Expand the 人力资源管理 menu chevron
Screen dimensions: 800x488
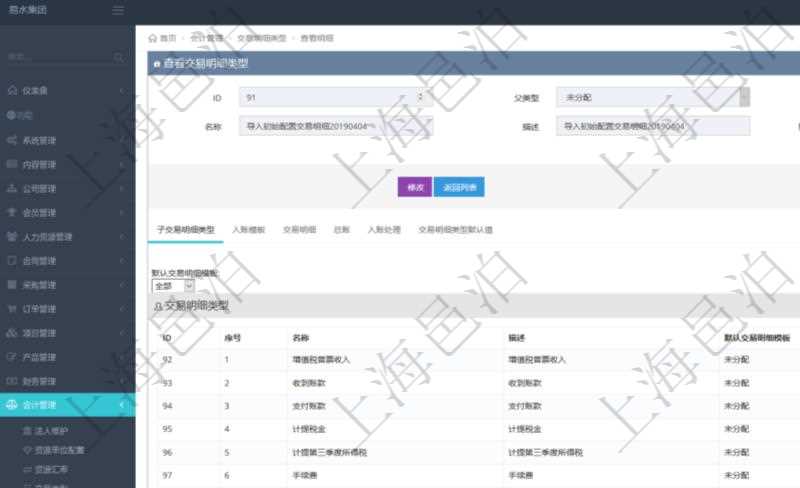pyautogui.click(x=122, y=236)
